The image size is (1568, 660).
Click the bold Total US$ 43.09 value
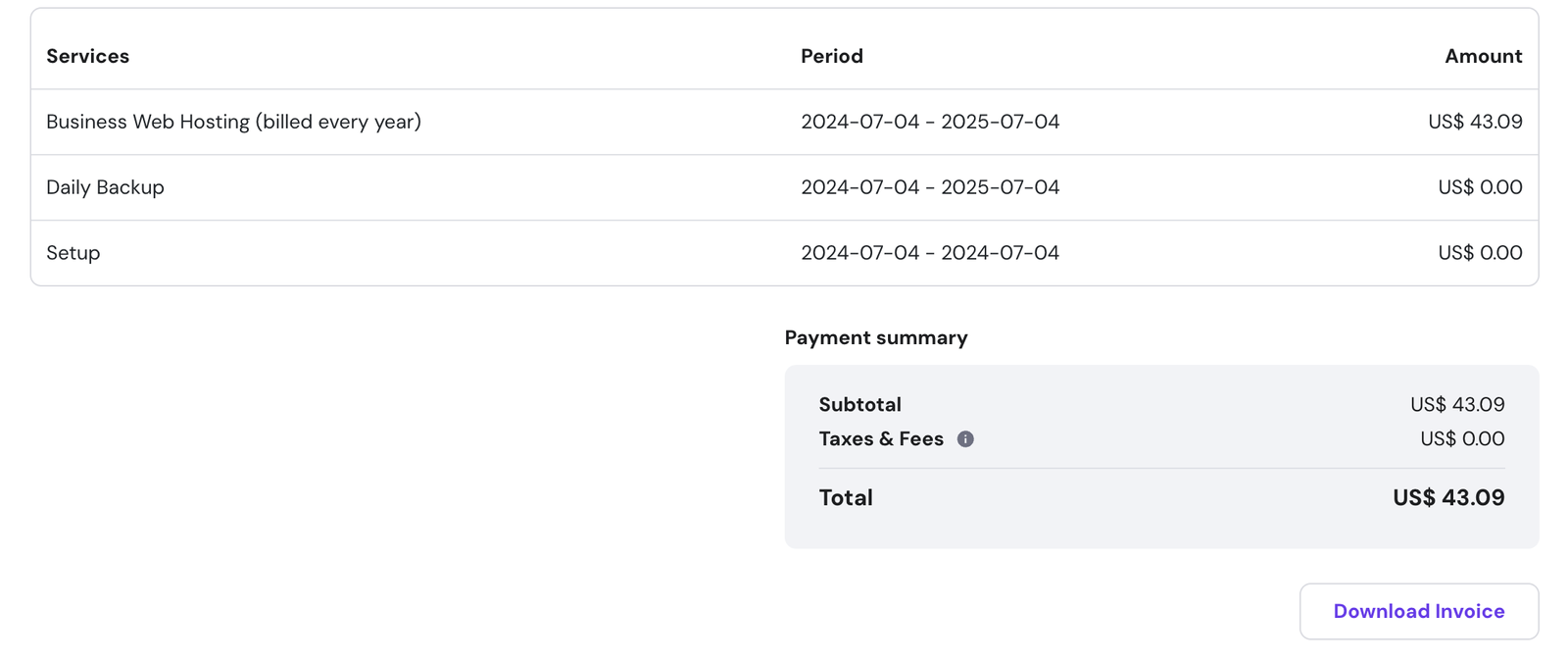(1447, 498)
